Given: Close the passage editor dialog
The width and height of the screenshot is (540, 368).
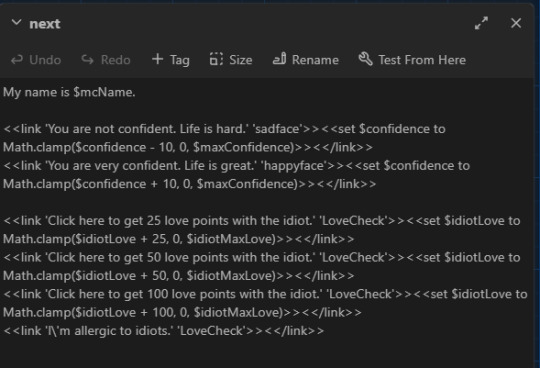Looking at the screenshot, I should point(516,23).
